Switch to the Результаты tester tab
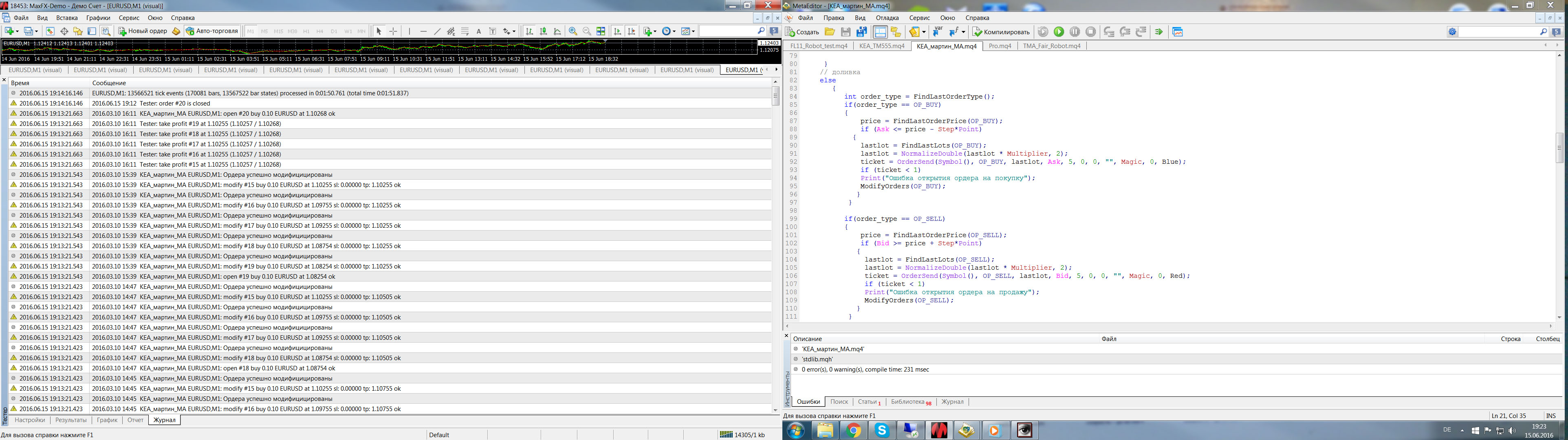The image size is (1568, 440). point(70,420)
